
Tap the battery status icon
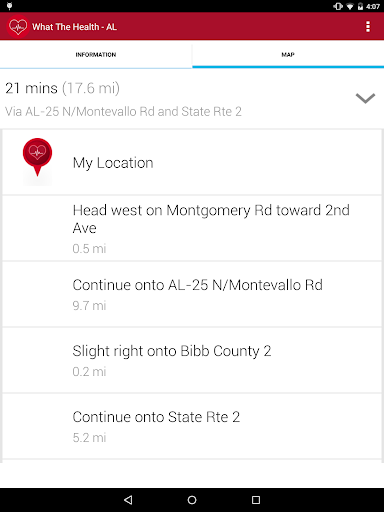click(360, 6)
